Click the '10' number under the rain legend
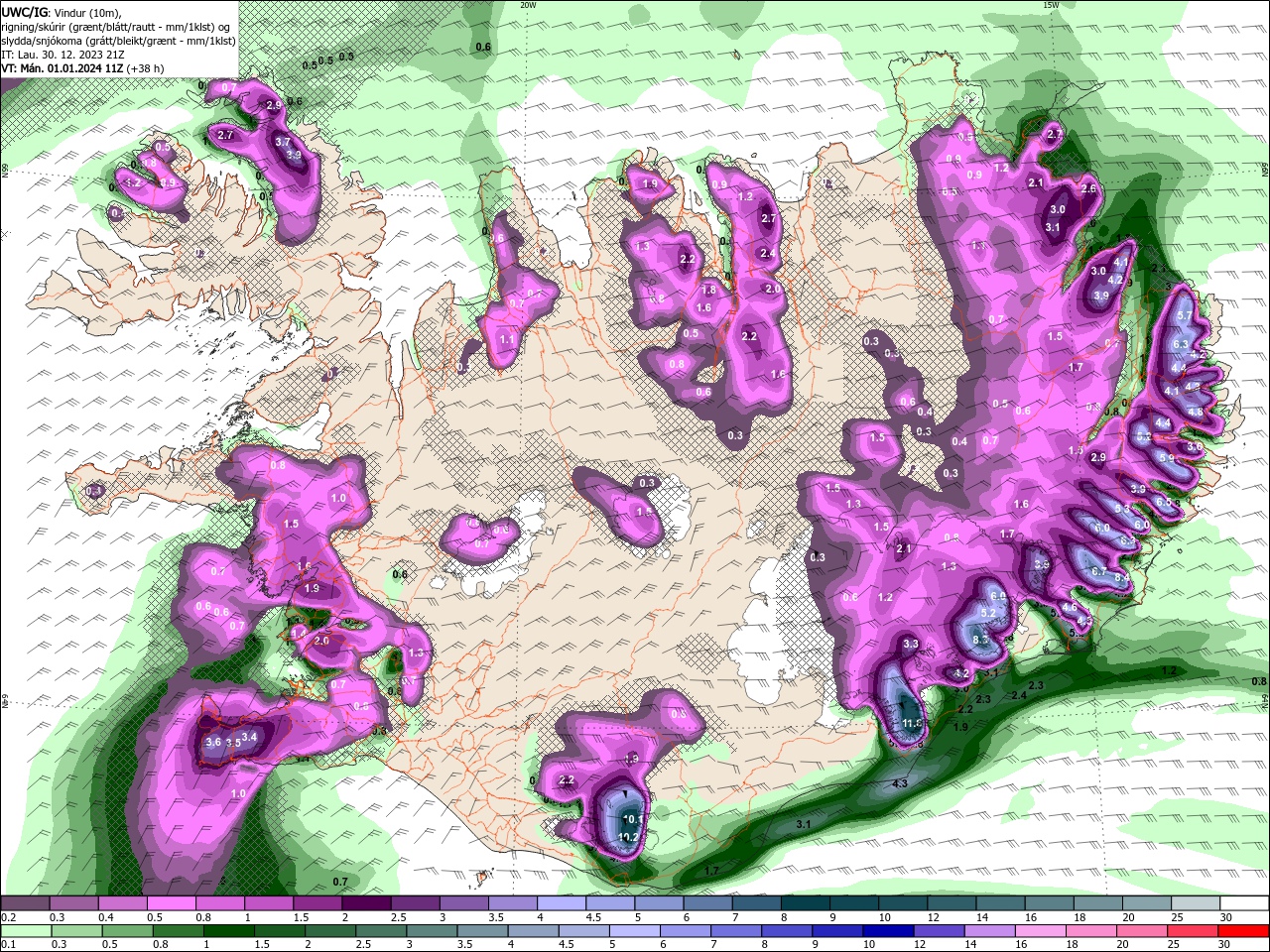The height and width of the screenshot is (952, 1270). pyautogui.click(x=870, y=945)
